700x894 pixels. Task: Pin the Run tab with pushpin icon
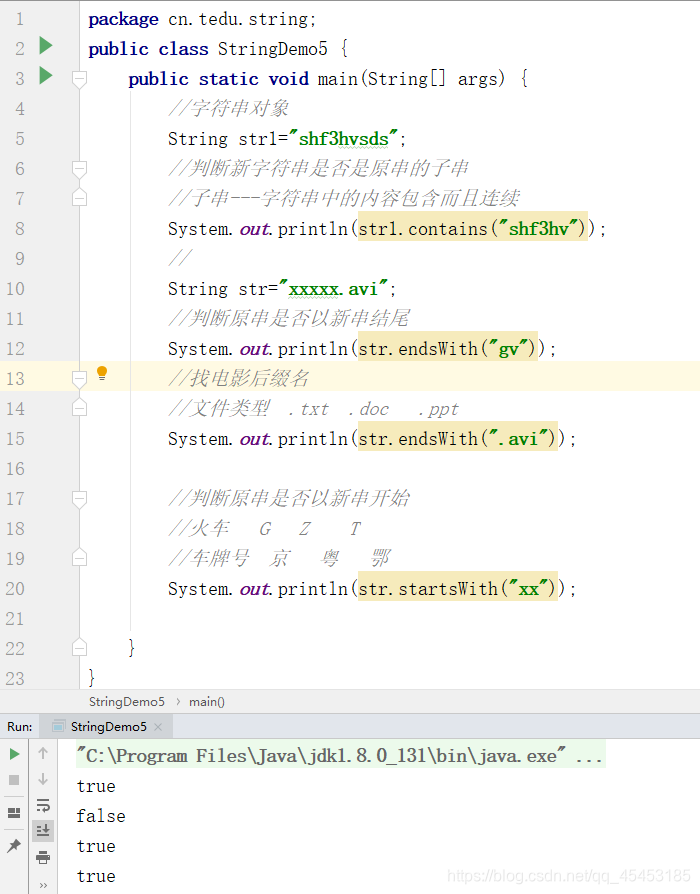click(14, 846)
